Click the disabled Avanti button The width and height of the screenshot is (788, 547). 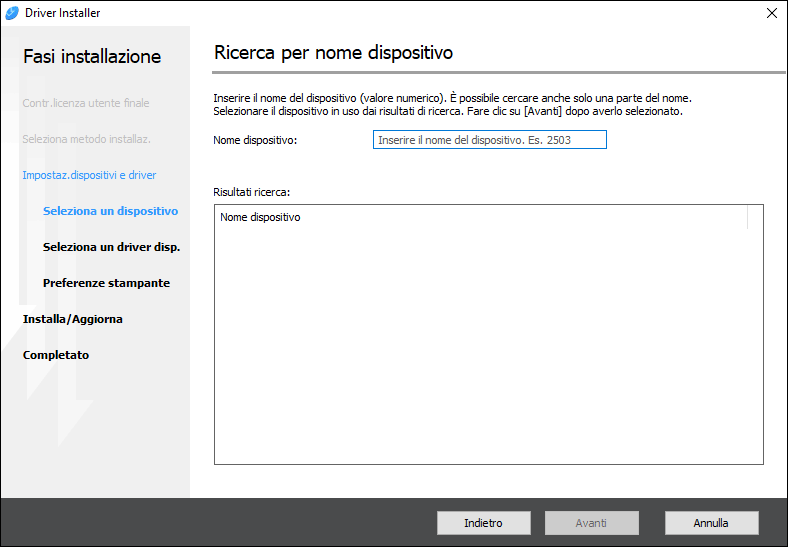592,523
